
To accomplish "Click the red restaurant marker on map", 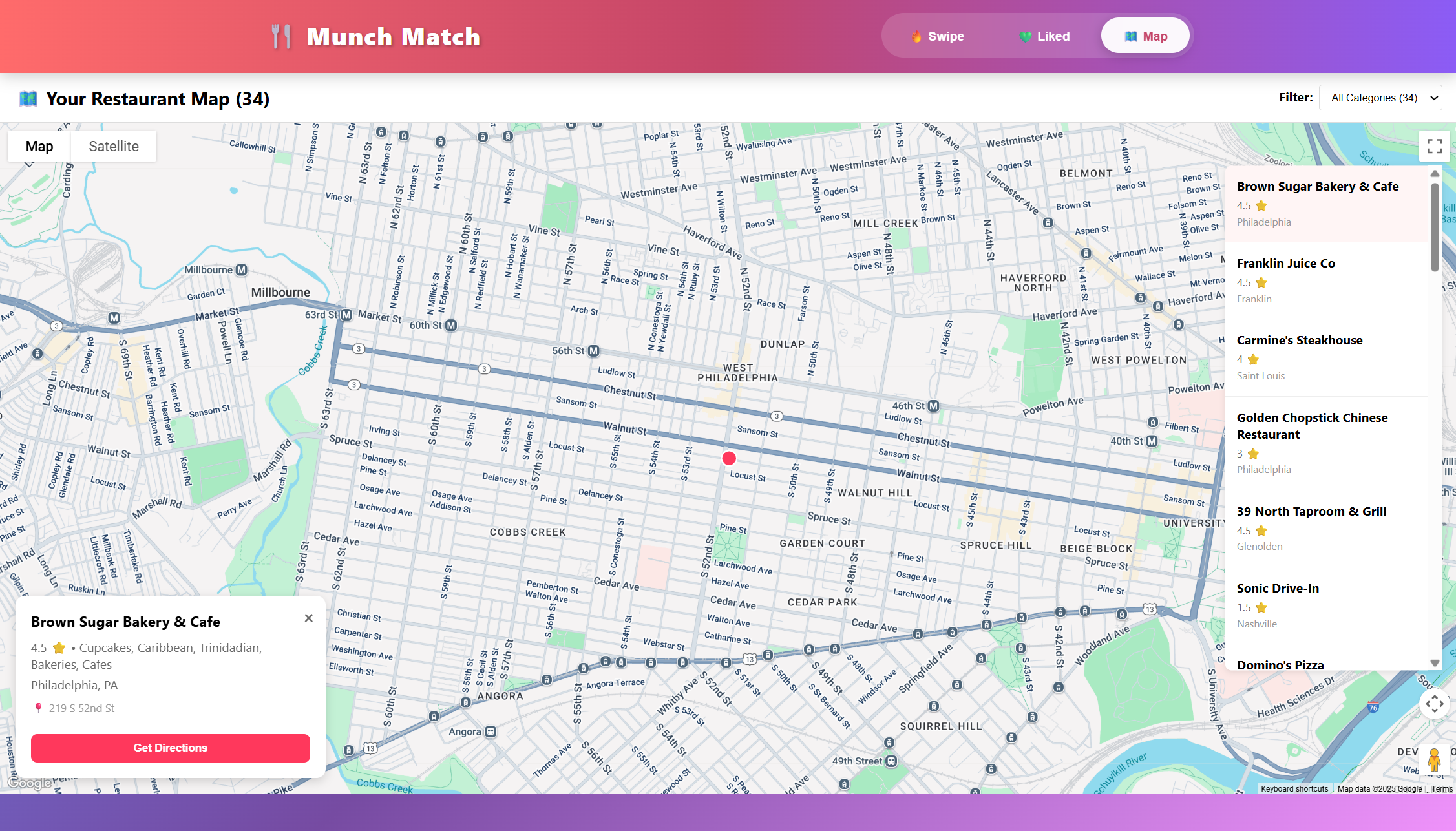I will pos(728,458).
